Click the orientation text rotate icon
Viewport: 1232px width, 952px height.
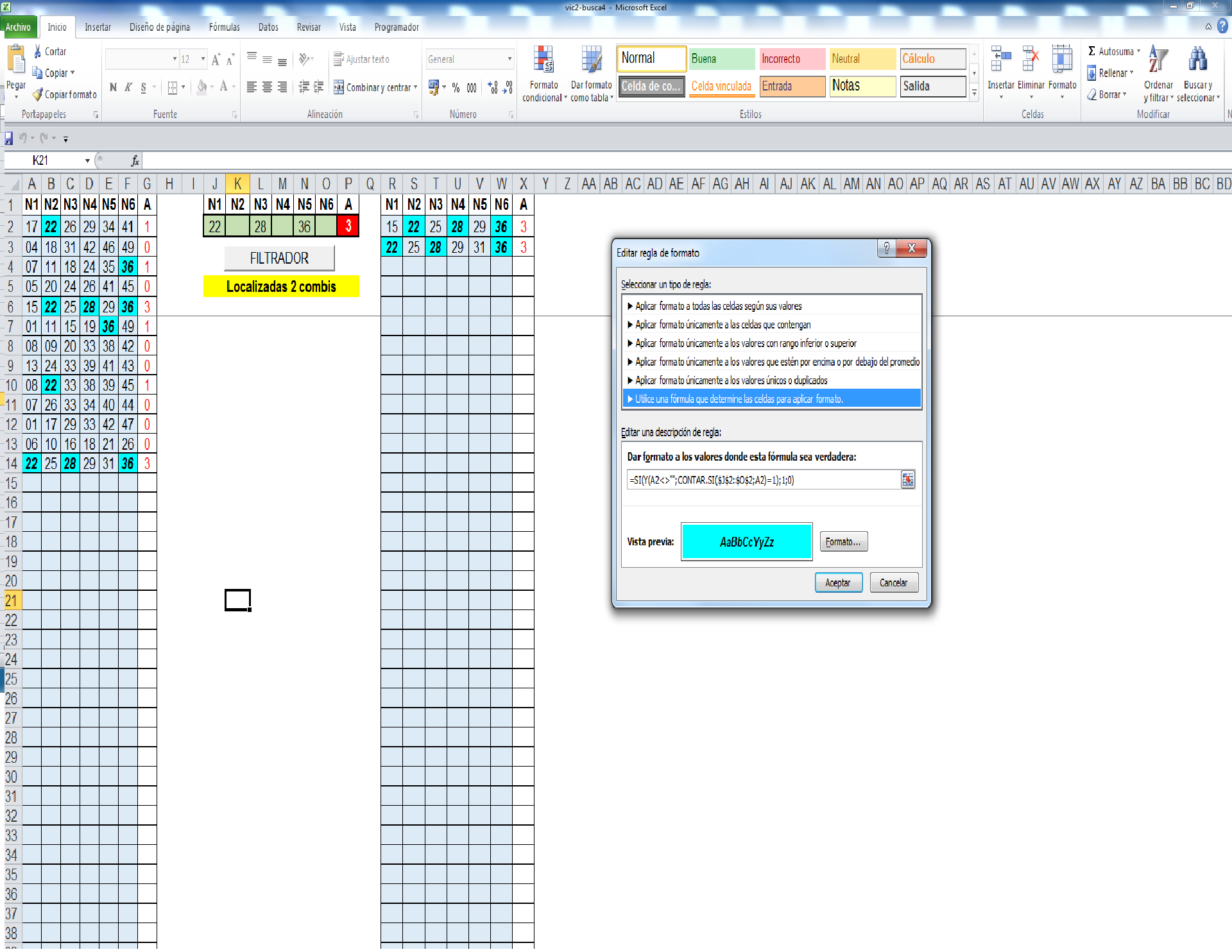click(x=305, y=59)
